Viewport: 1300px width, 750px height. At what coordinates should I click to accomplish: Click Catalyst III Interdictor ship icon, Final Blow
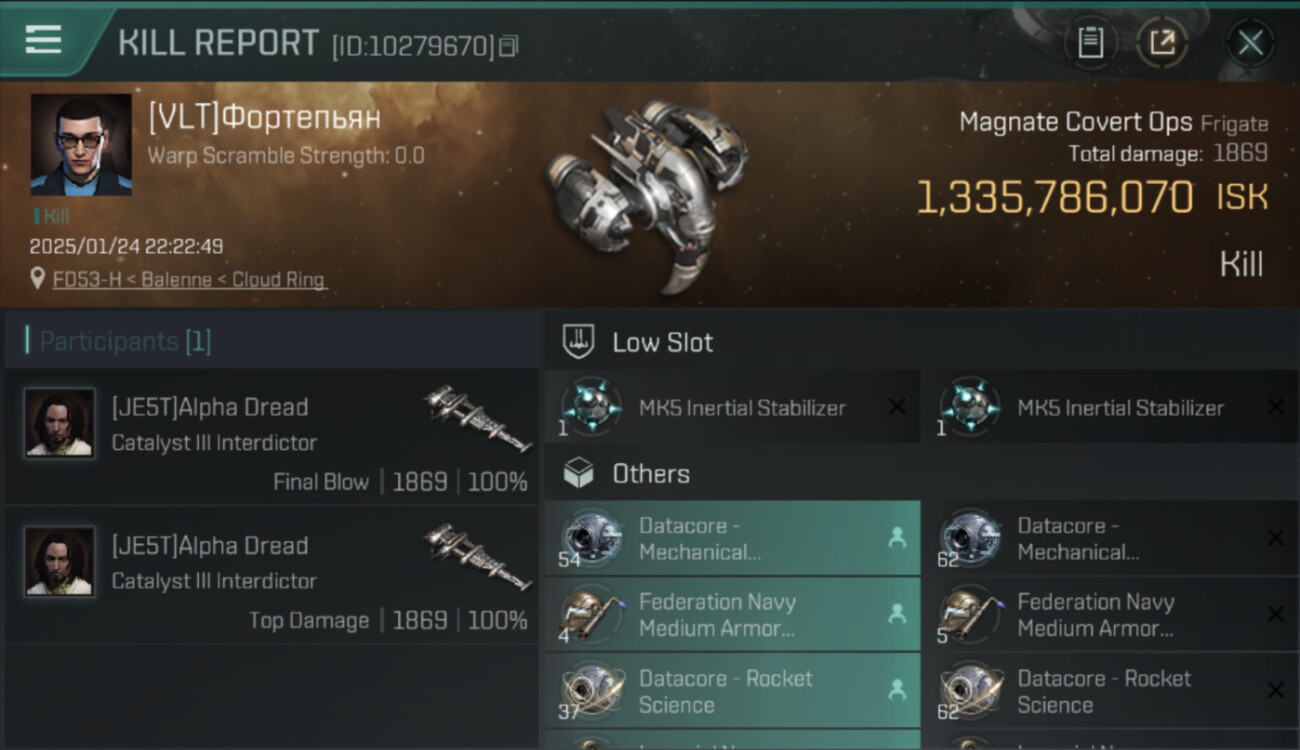pyautogui.click(x=478, y=418)
